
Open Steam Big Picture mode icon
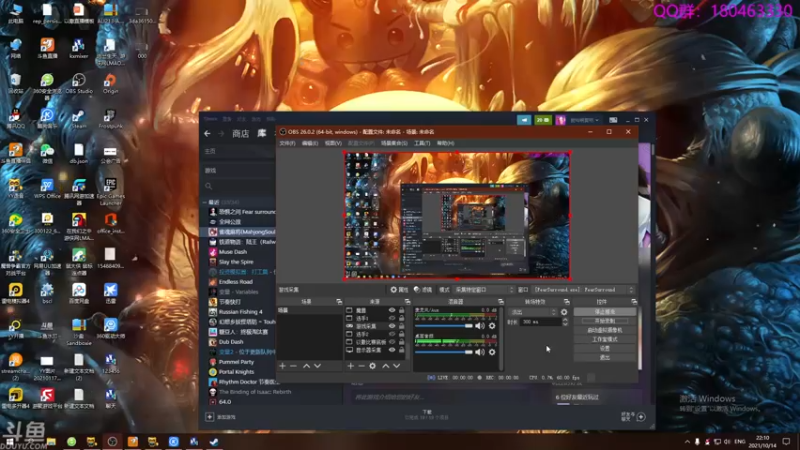pos(613,120)
